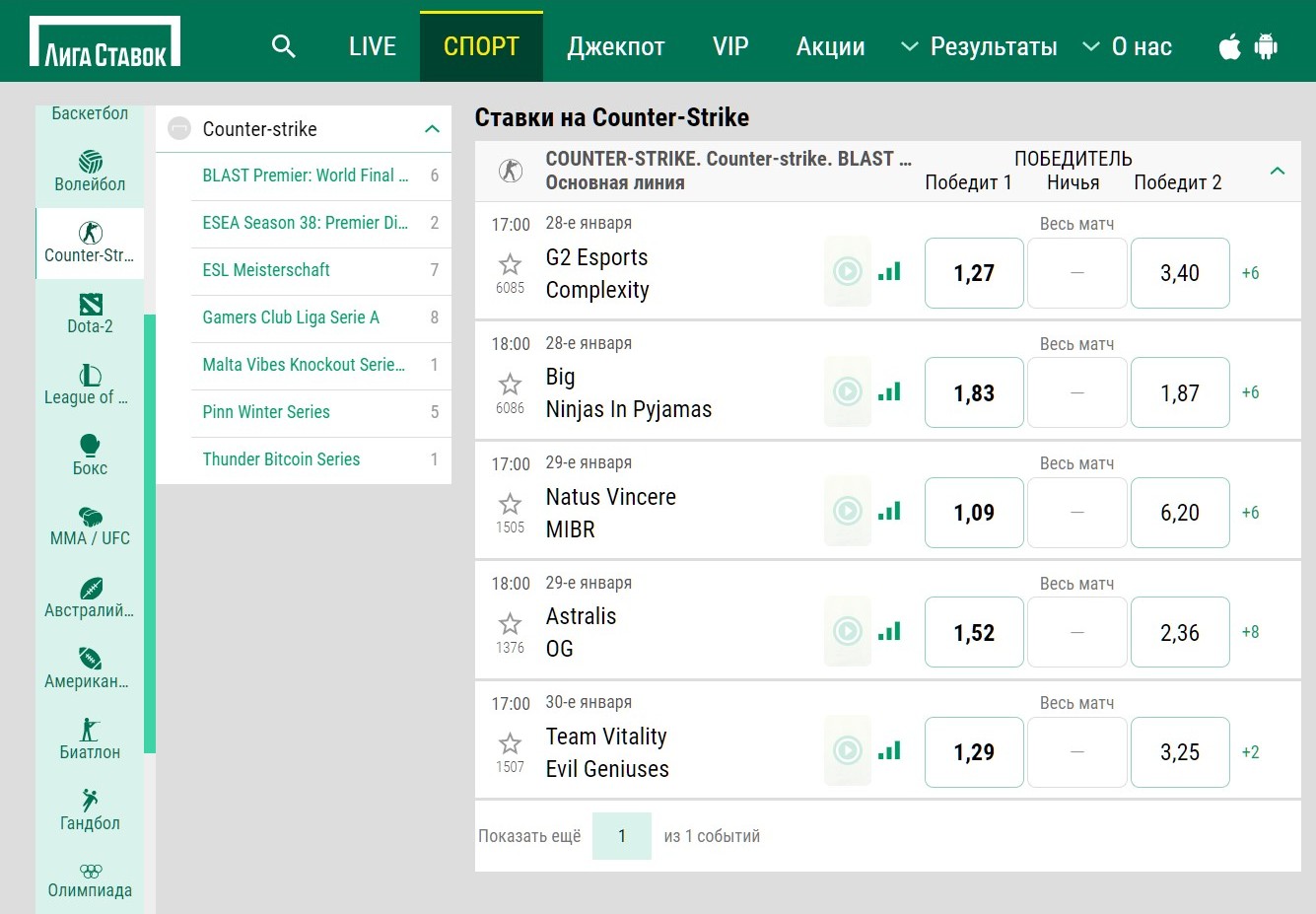Show statistics for G2 Esports vs Complexity

click(x=890, y=271)
